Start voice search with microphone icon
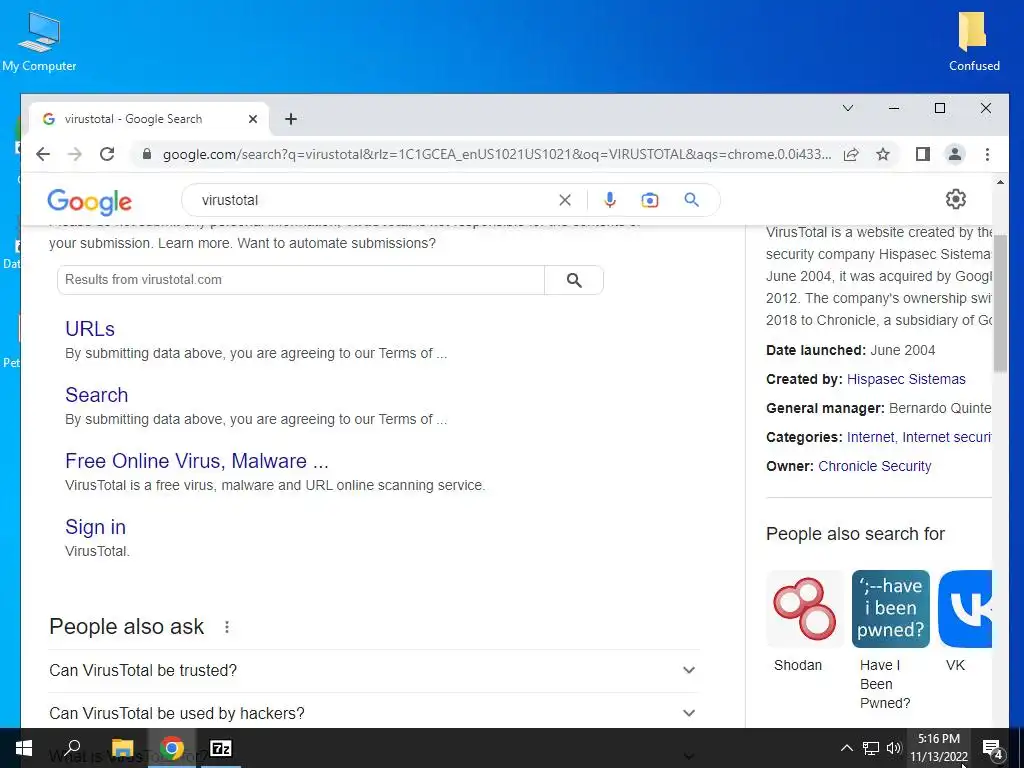1024x768 pixels. click(610, 200)
